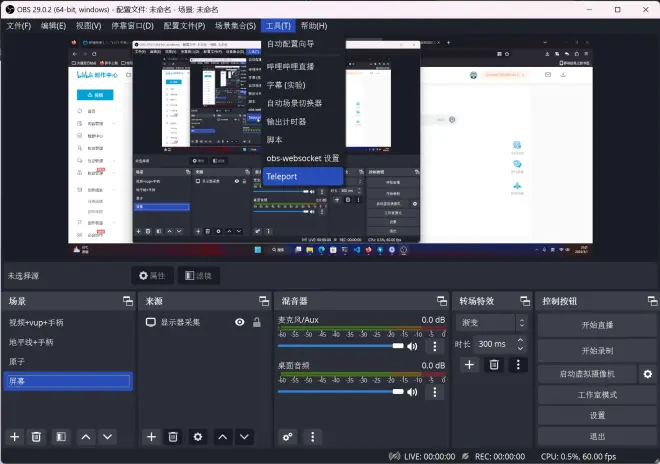This screenshot has width=660, height=464.
Task: Undock the 混音器 panel
Action: pos(442,301)
